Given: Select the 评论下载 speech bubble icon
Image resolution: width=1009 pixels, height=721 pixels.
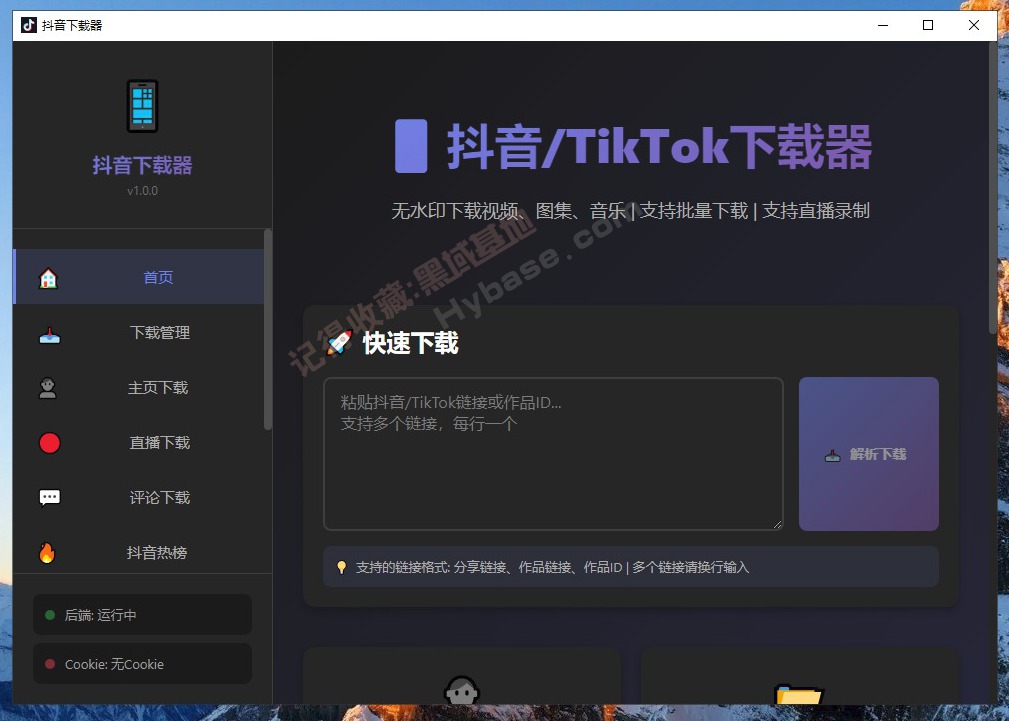Looking at the screenshot, I should (50, 497).
